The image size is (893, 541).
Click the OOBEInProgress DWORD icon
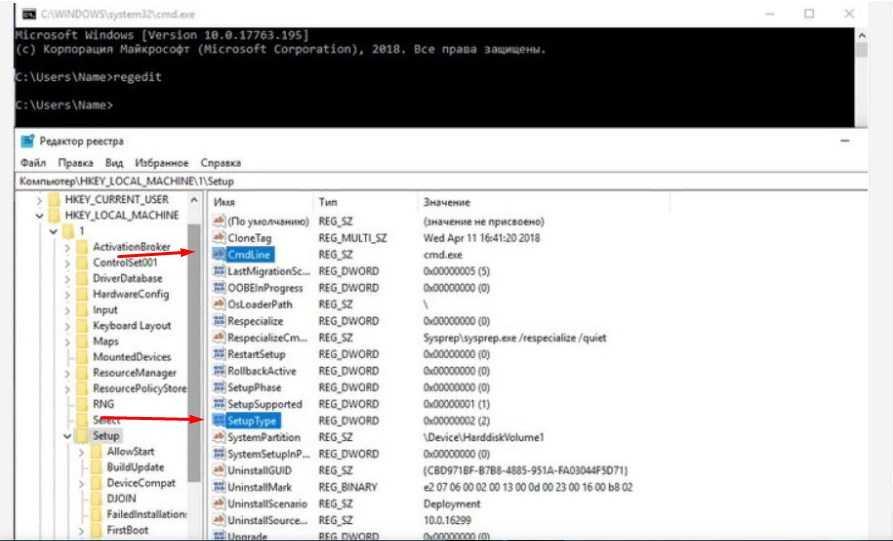[219, 288]
